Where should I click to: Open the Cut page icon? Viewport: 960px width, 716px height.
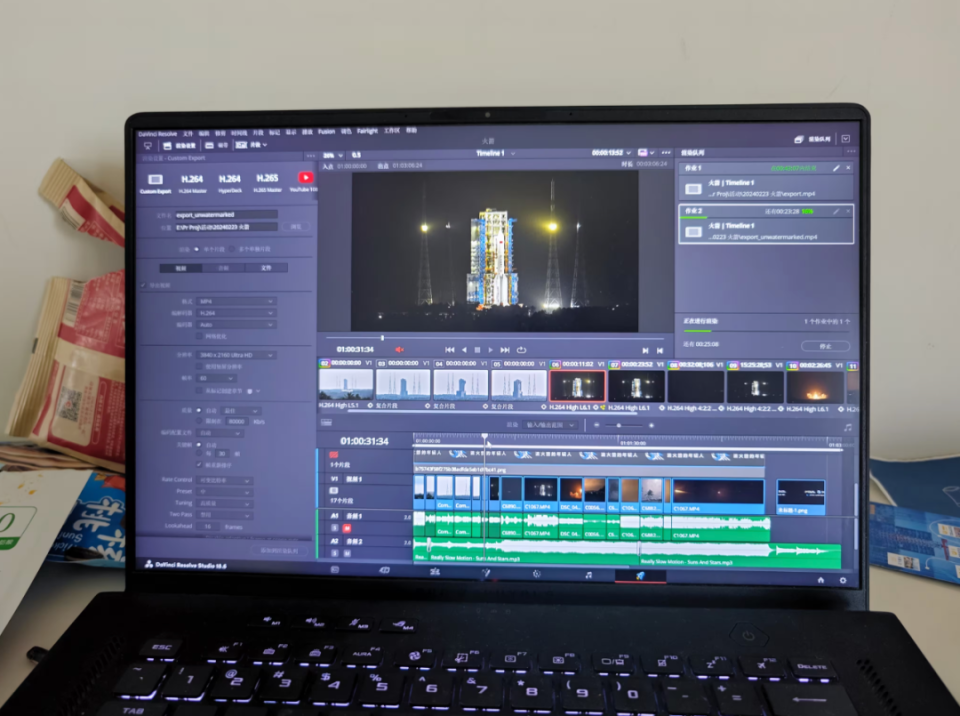[x=384, y=570]
